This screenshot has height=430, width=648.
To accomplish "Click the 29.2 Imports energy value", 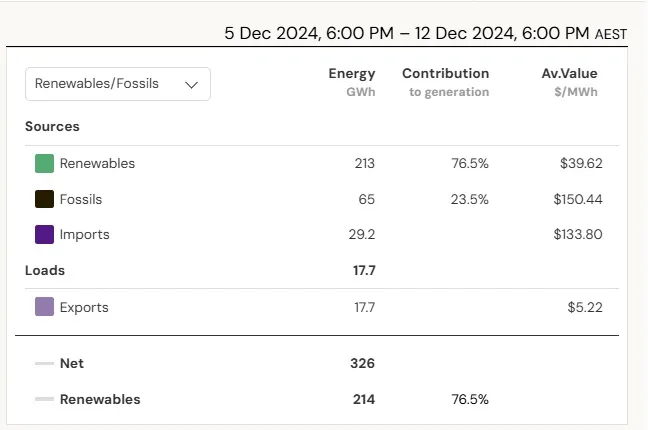I will [362, 234].
